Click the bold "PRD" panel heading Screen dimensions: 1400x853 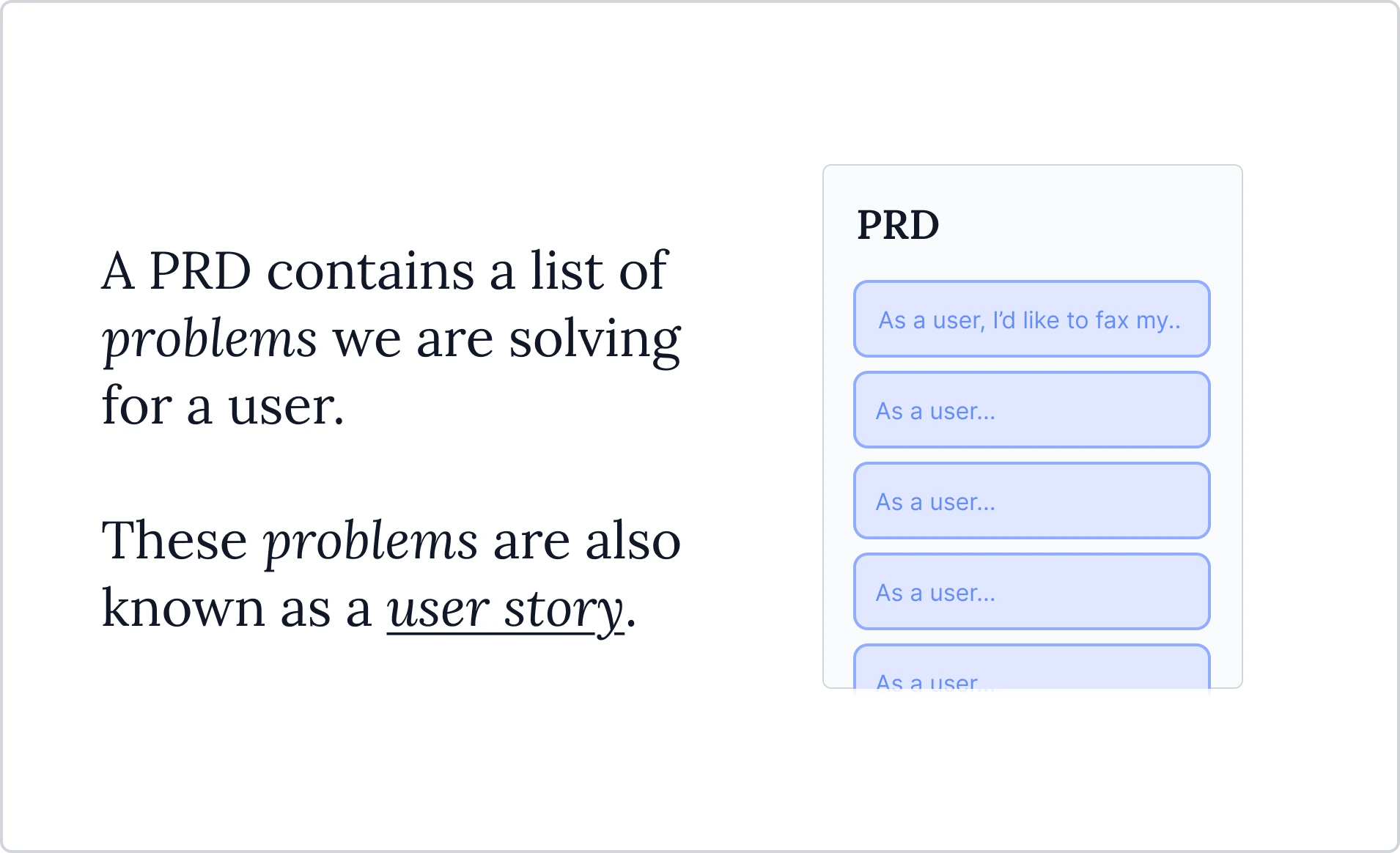(x=898, y=225)
